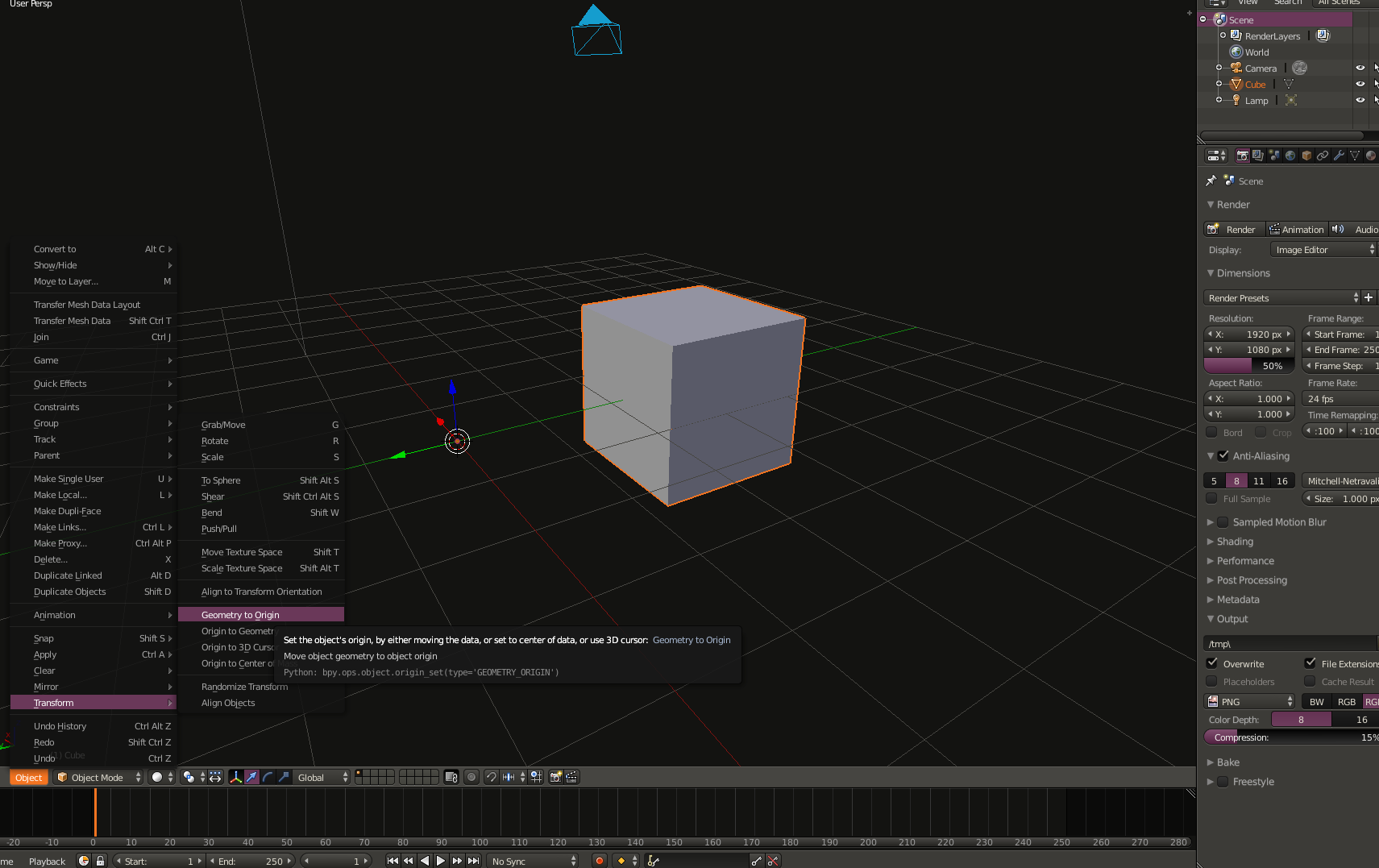Select the BW color mode button

click(1316, 701)
